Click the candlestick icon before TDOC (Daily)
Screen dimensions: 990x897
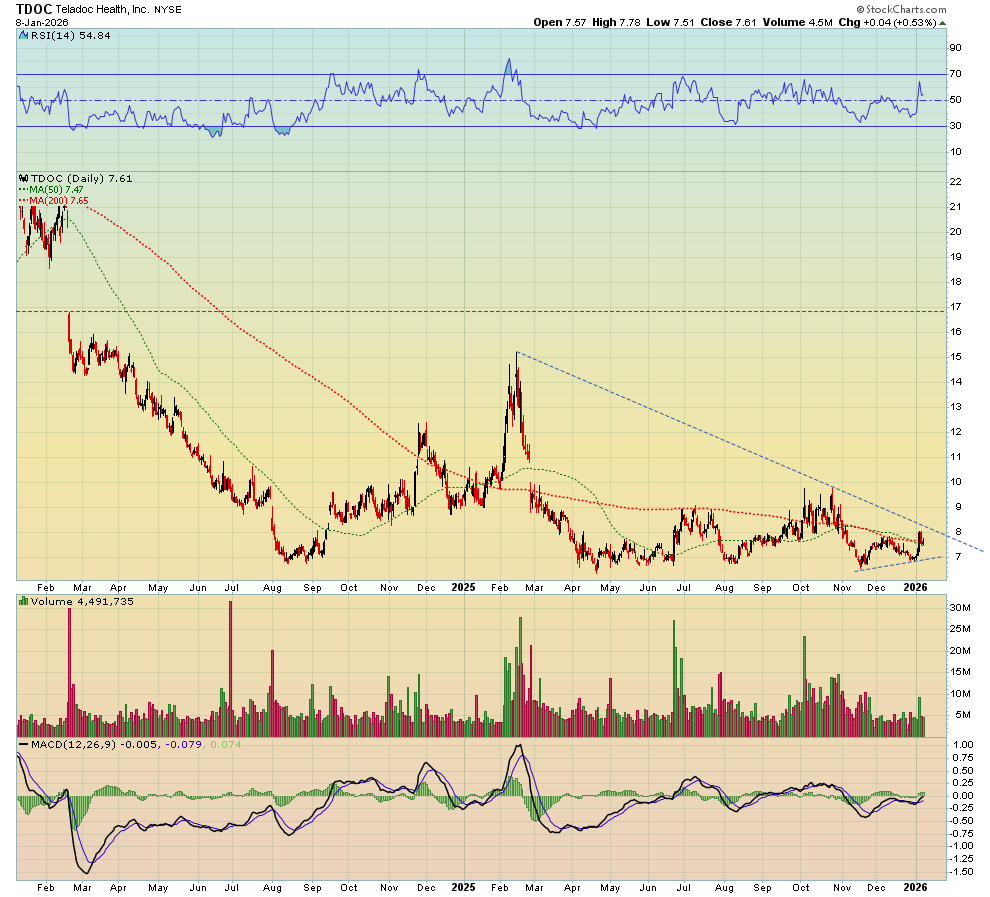pos(24,179)
